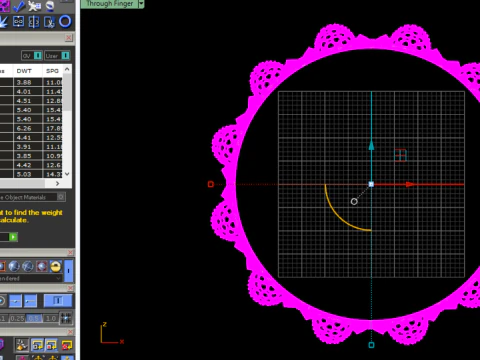Image resolution: width=480 pixels, height=360 pixels.
Task: Click the red X-axis arrow handle
Action: (x=411, y=184)
